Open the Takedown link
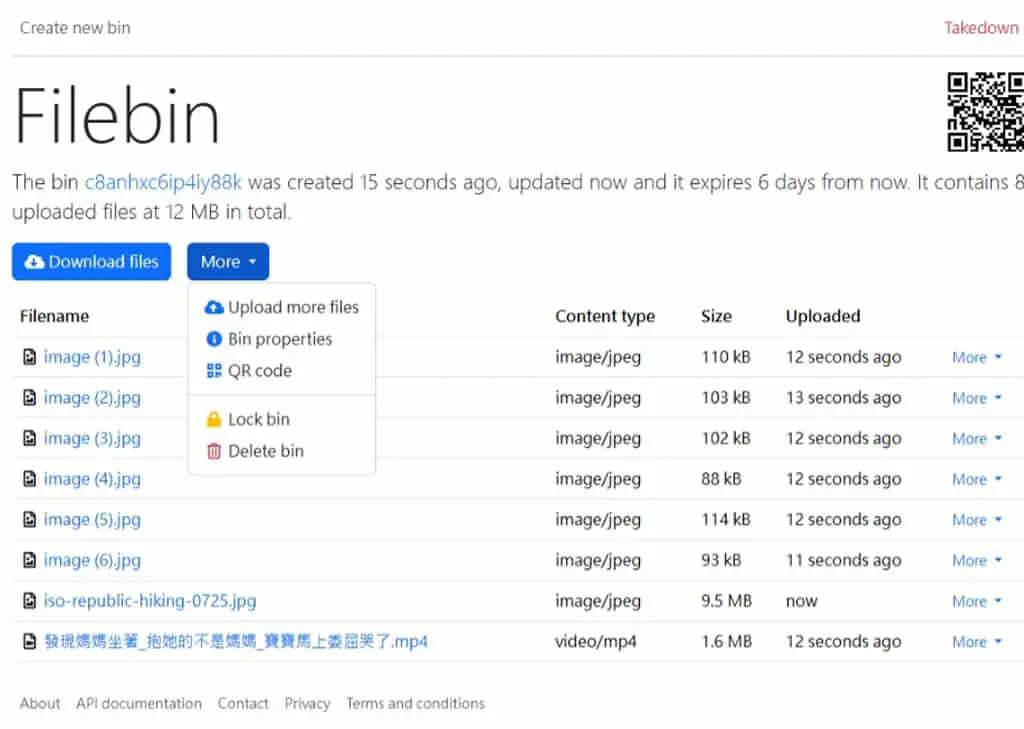1024x729 pixels. [981, 27]
